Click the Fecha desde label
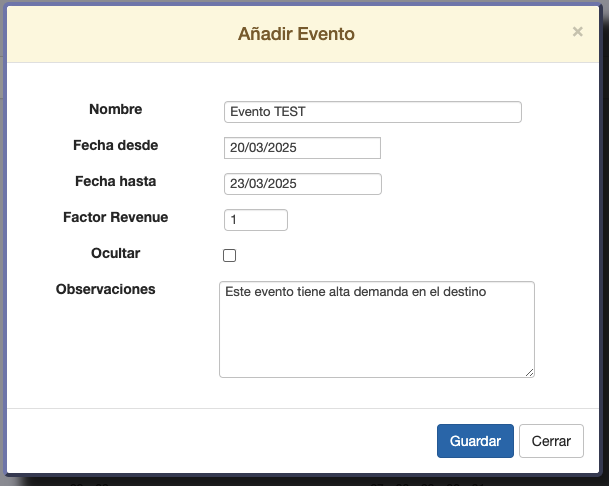Viewport: 609px width, 486px height. click(x=115, y=145)
